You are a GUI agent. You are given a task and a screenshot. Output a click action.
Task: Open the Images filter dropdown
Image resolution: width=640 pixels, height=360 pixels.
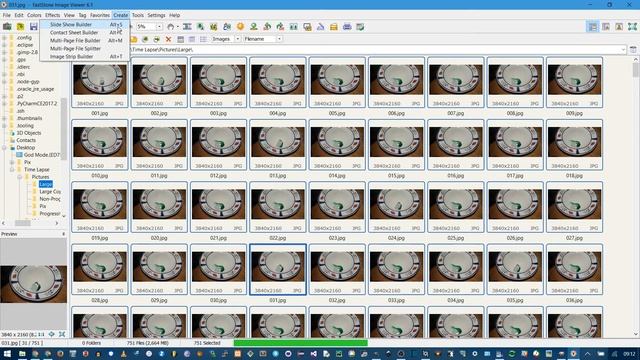[238, 39]
